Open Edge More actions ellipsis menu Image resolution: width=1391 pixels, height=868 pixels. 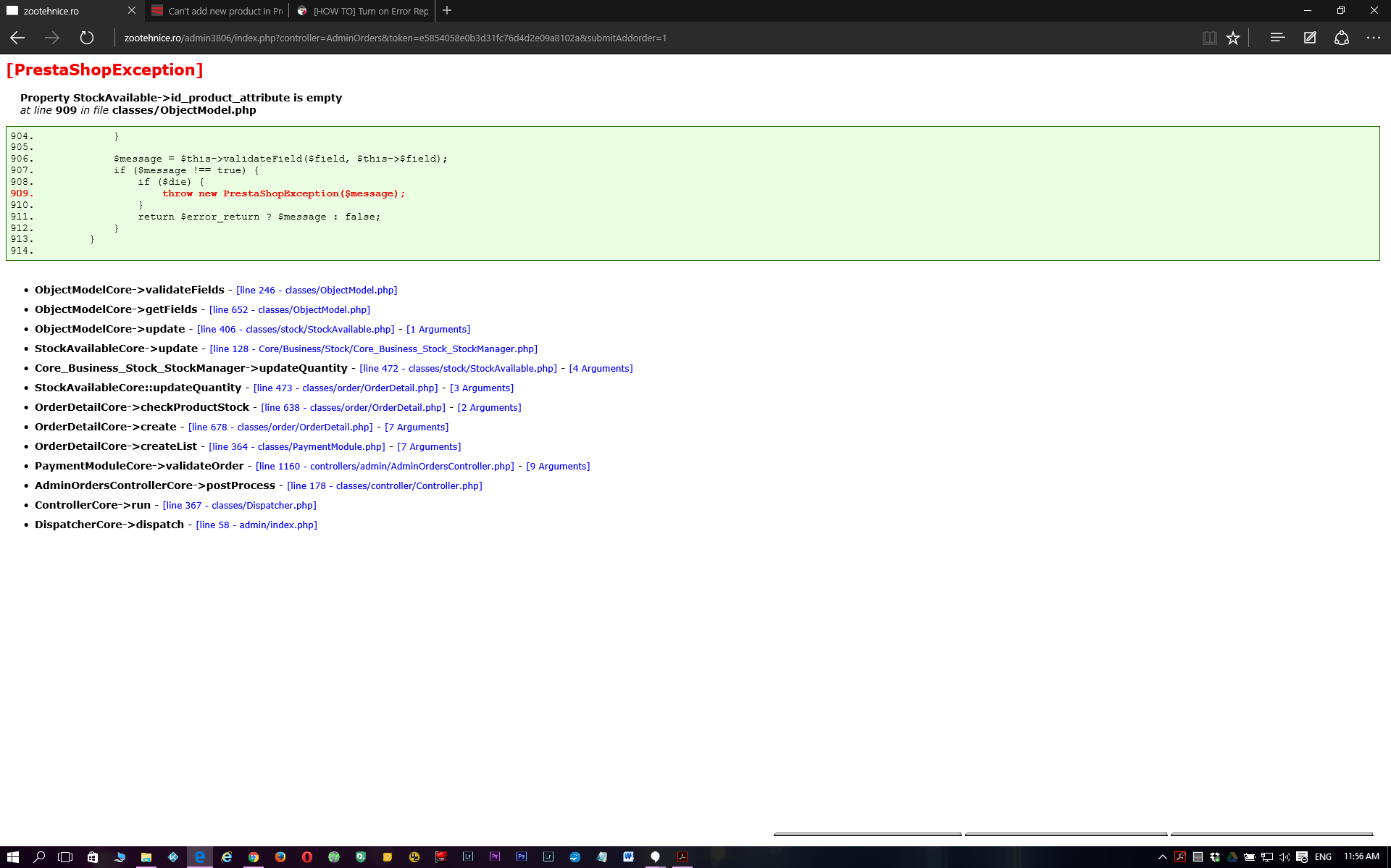[x=1374, y=38]
